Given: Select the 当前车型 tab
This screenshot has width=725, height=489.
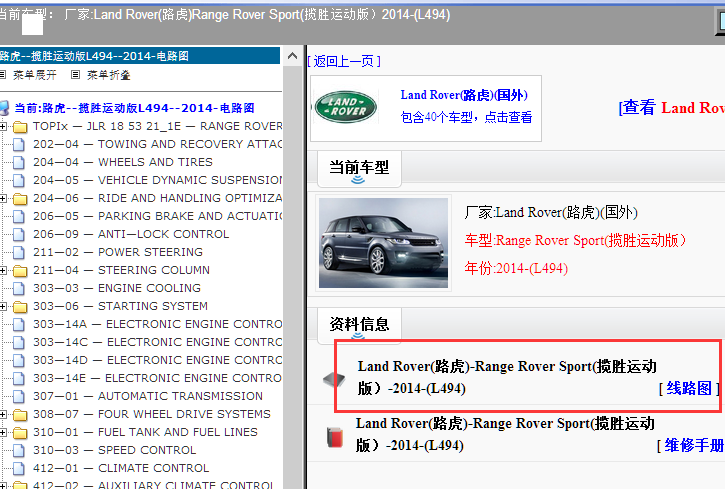Looking at the screenshot, I should [359, 168].
